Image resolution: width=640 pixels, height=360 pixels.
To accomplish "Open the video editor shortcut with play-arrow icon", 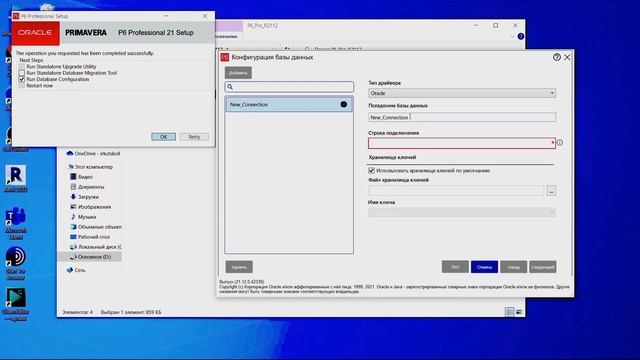I will [x=16, y=304].
